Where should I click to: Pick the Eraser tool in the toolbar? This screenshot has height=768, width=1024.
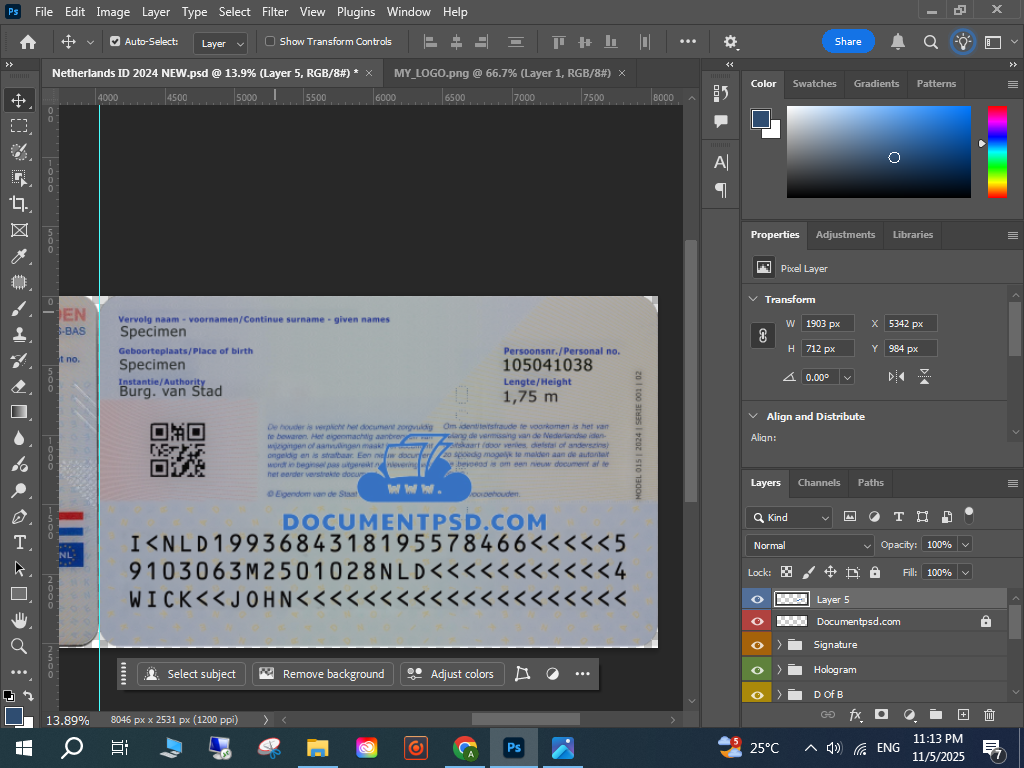(19, 386)
